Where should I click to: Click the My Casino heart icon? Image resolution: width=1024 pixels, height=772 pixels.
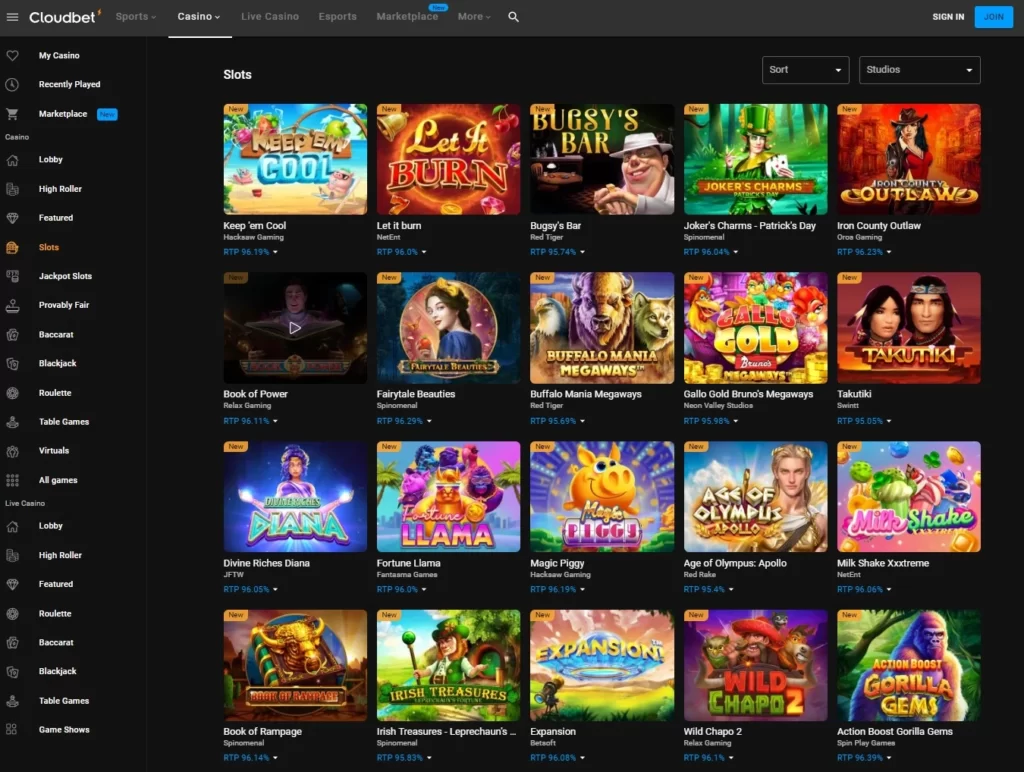[x=12, y=56]
